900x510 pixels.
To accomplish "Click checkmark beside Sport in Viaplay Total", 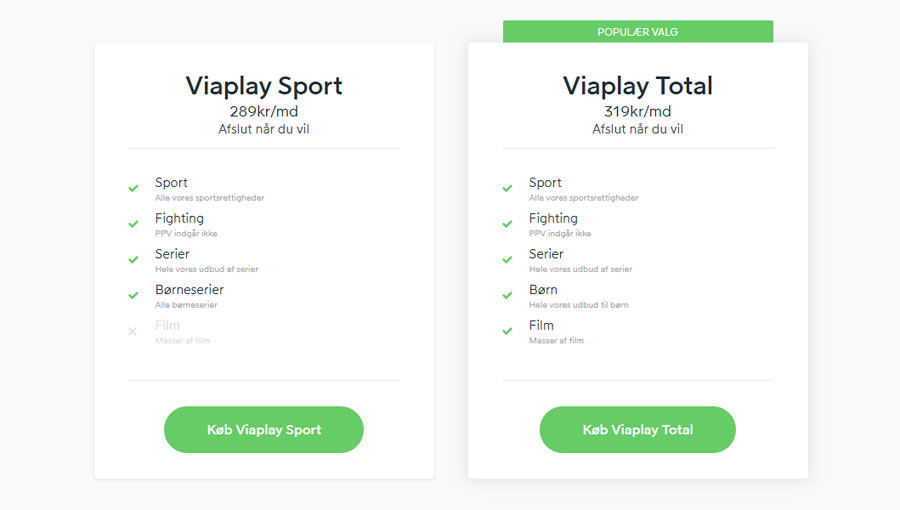I will click(x=507, y=188).
